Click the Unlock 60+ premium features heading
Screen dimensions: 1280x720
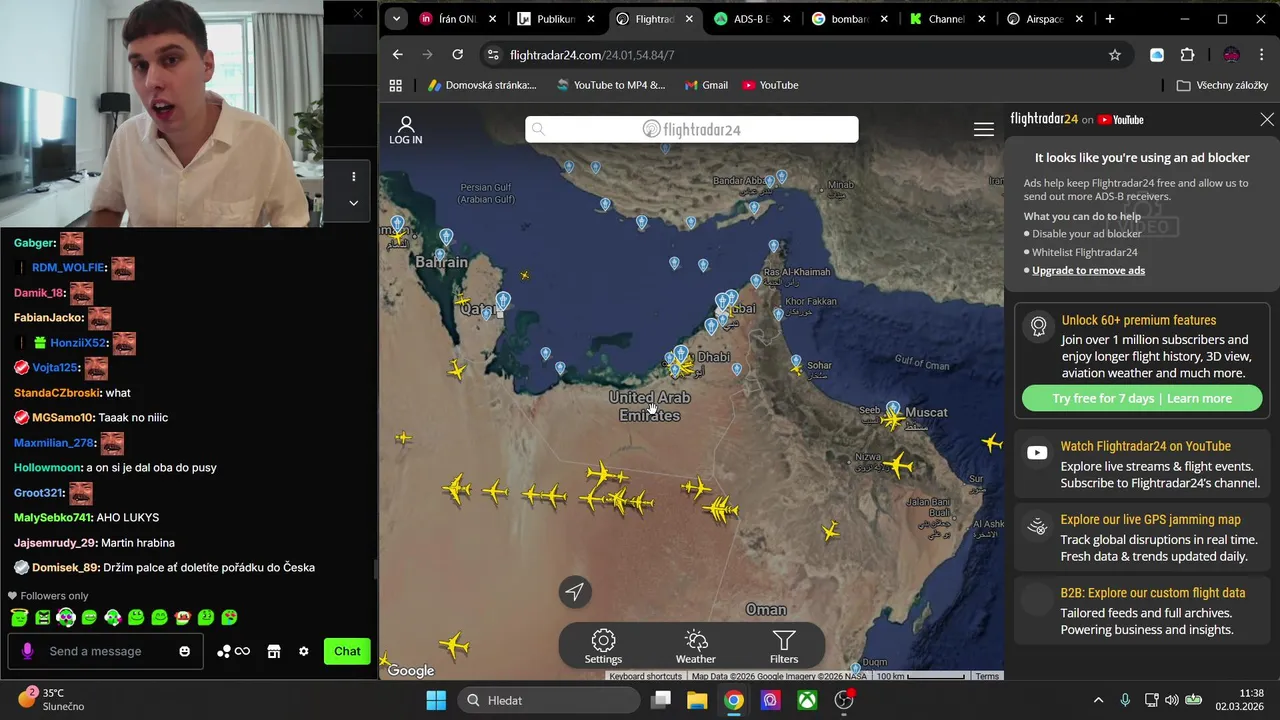click(1138, 320)
